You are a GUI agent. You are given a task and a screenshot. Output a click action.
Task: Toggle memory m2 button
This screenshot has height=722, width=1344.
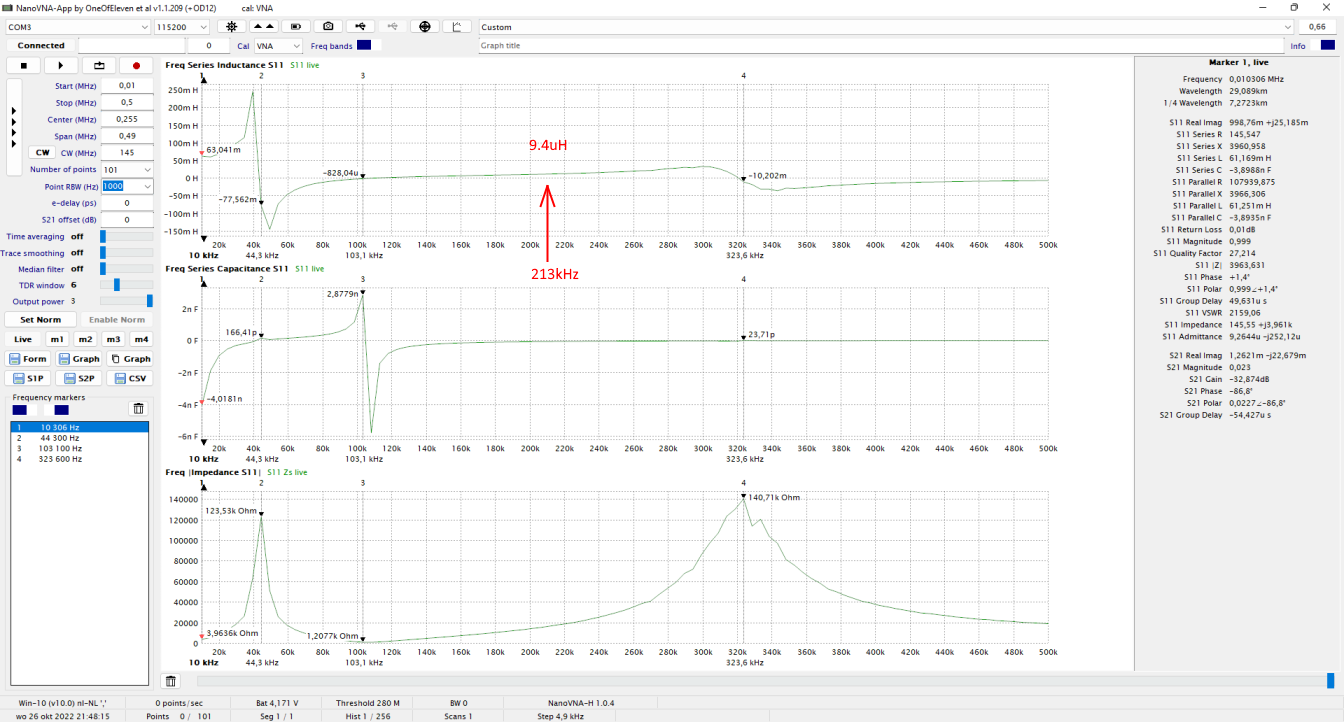pos(86,339)
